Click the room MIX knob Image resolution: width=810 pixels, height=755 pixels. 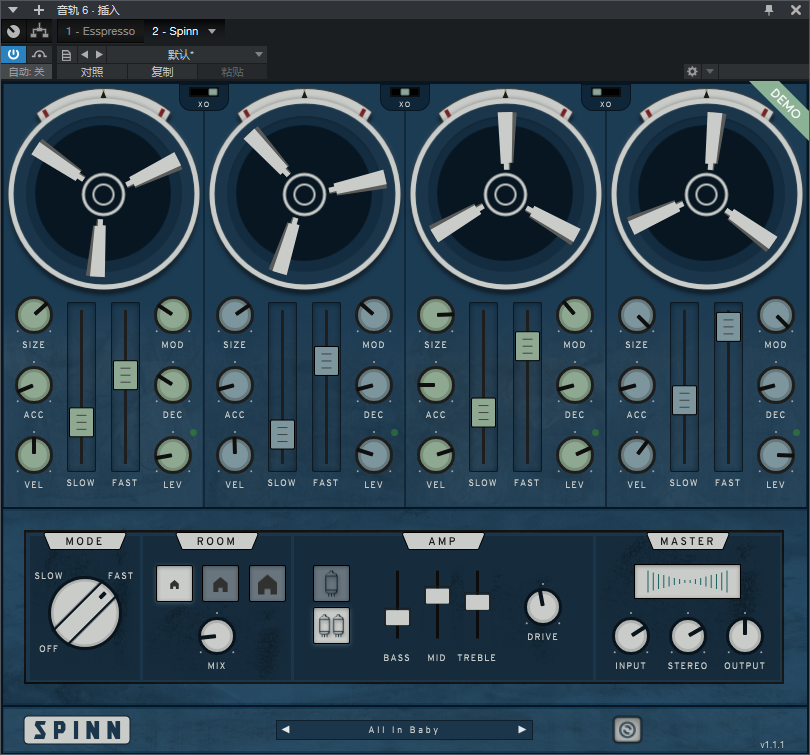point(216,636)
